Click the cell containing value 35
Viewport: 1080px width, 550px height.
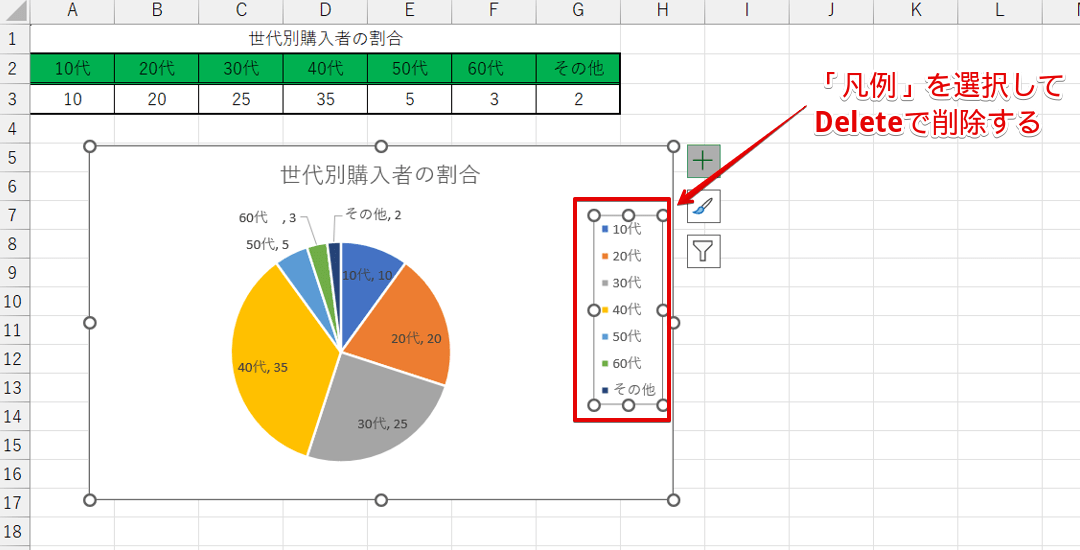point(325,99)
